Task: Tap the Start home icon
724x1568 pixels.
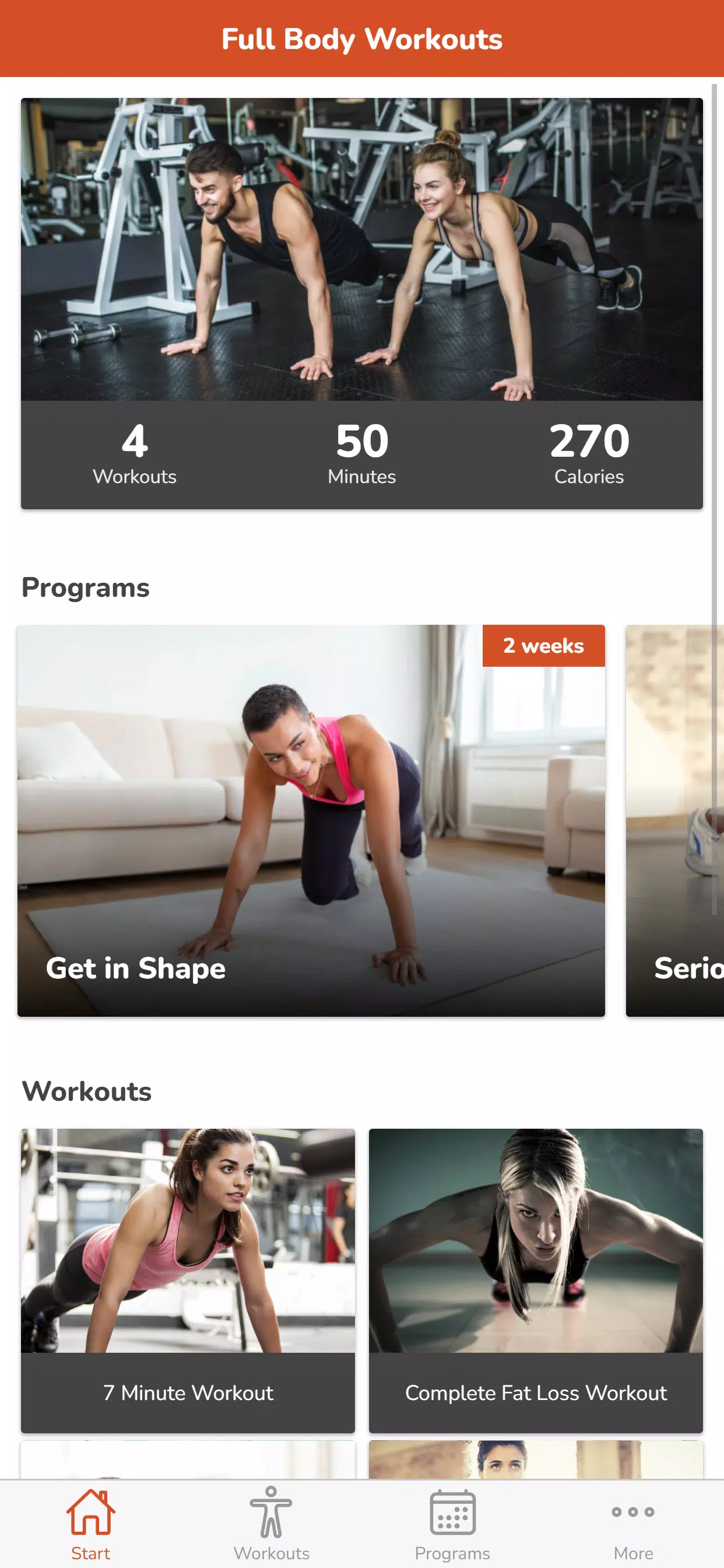Action: (x=91, y=1512)
